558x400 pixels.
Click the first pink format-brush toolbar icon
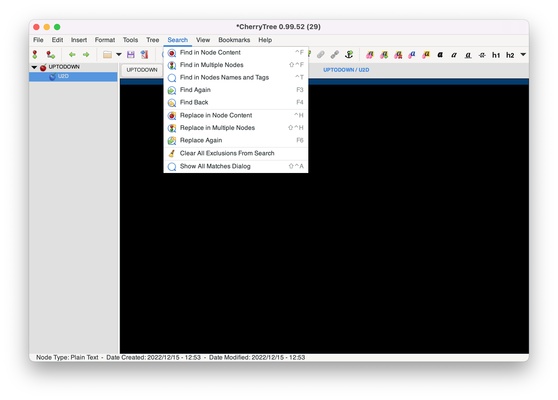tap(370, 55)
